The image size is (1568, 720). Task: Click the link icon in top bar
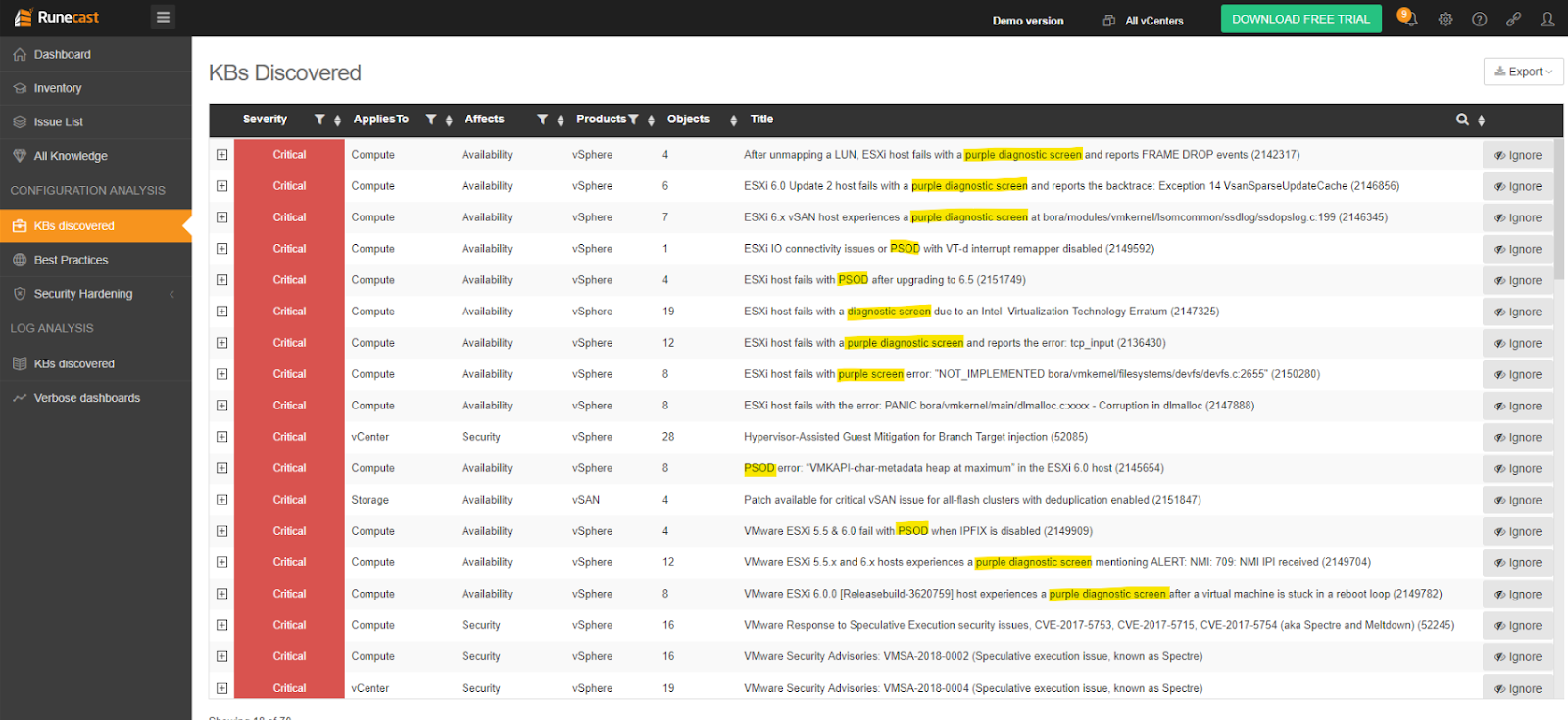[1514, 20]
